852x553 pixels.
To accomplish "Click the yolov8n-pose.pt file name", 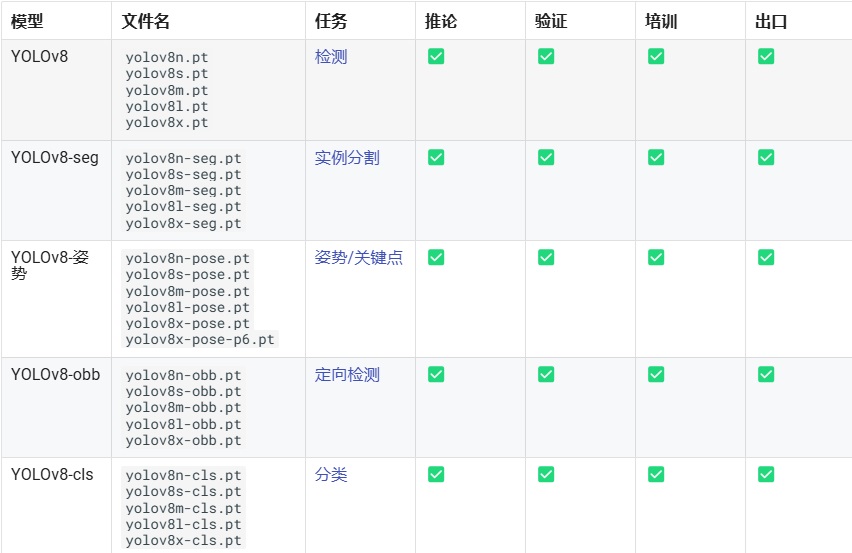I will click(187, 259).
